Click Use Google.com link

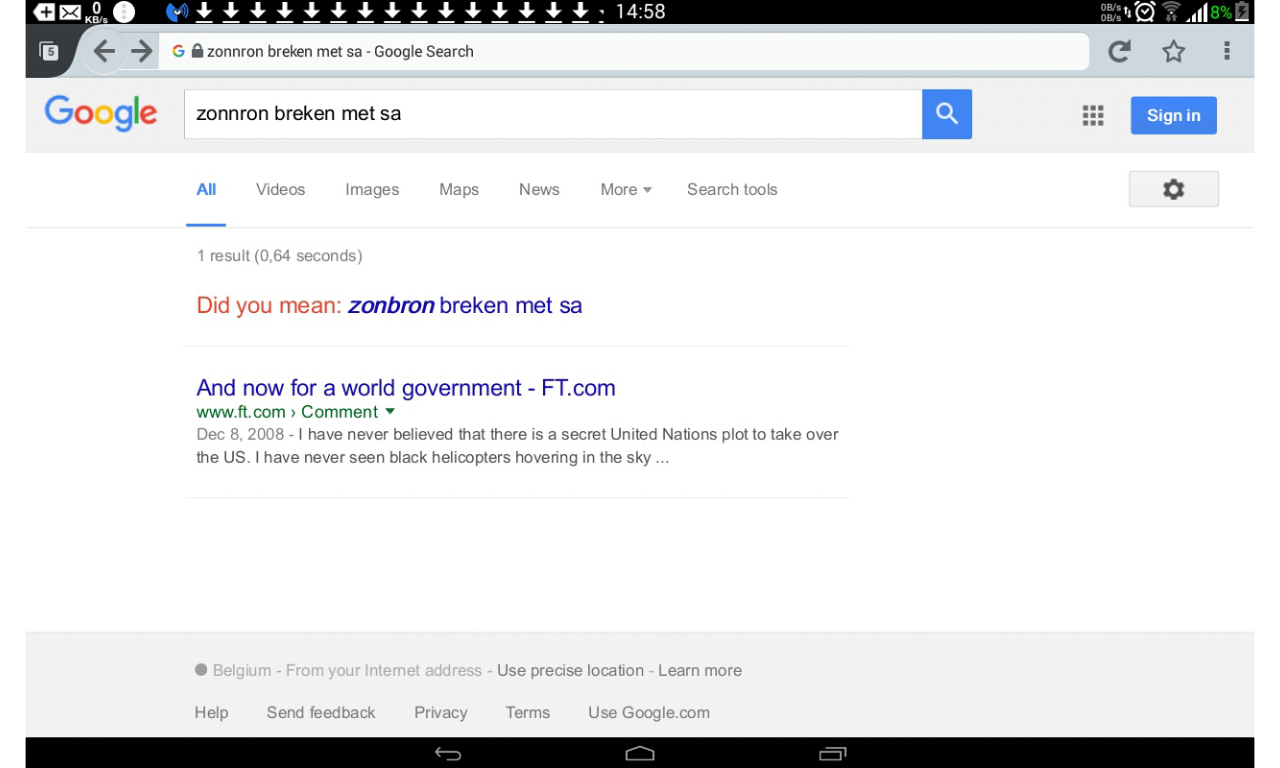coord(649,713)
